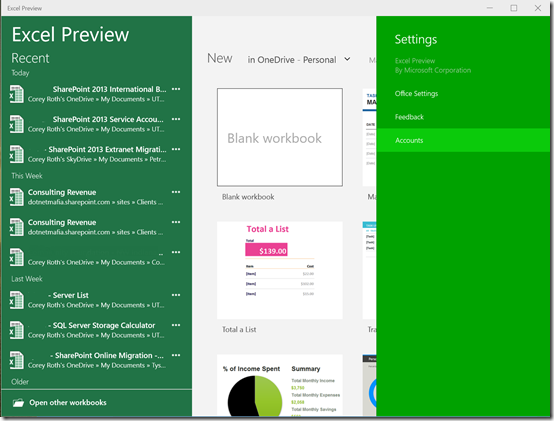Open more options for SharePoint 2013 International B...
This screenshot has height=421, width=554.
click(x=176, y=89)
